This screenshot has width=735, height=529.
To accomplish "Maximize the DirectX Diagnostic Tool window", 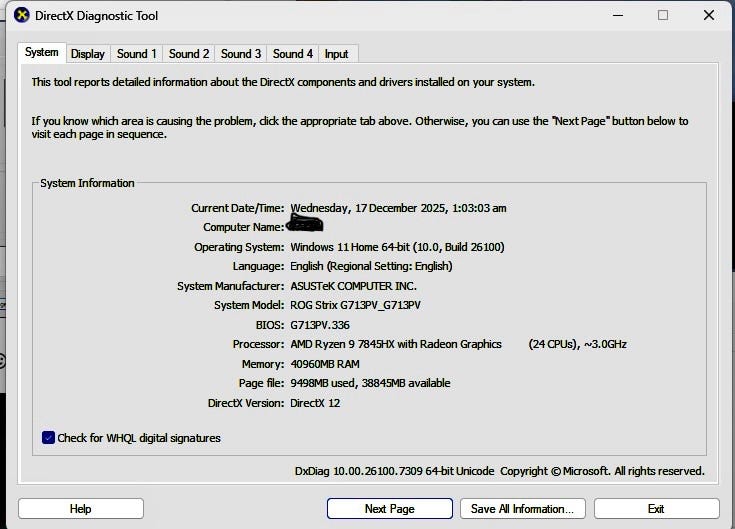I will click(663, 15).
